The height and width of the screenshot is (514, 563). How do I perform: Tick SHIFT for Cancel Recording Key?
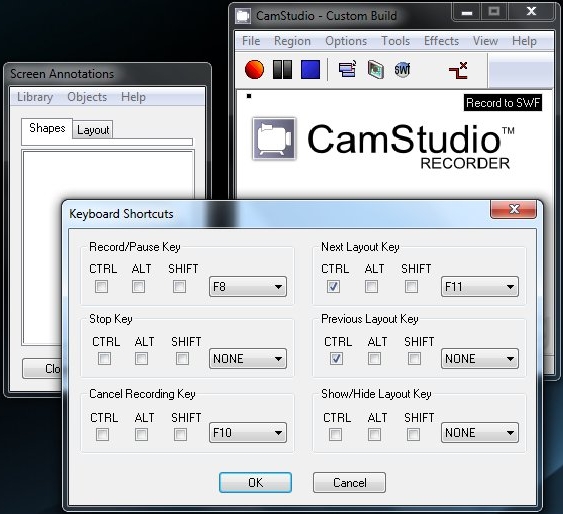pyautogui.click(x=180, y=435)
